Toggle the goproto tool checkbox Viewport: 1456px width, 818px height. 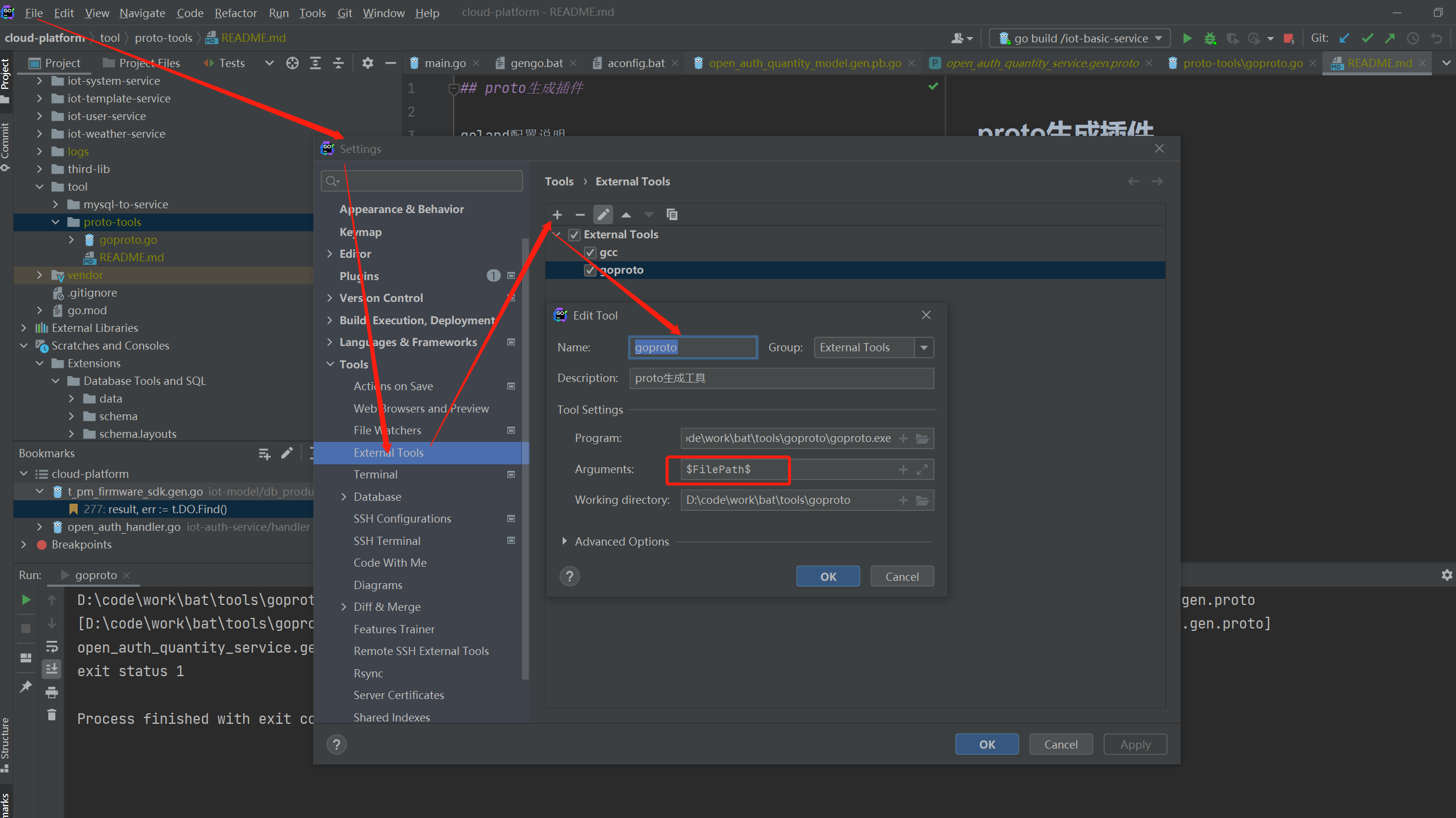(590, 270)
